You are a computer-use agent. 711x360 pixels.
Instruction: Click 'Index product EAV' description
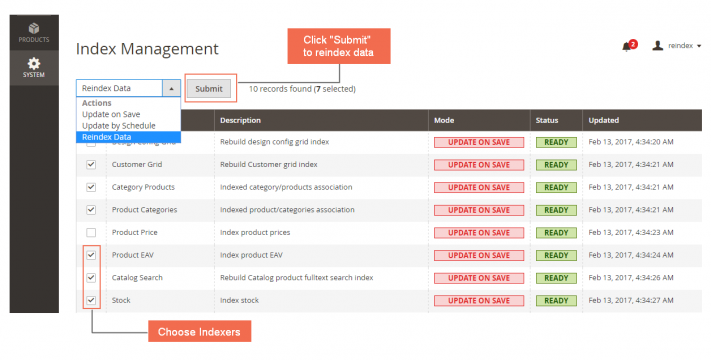[251, 255]
